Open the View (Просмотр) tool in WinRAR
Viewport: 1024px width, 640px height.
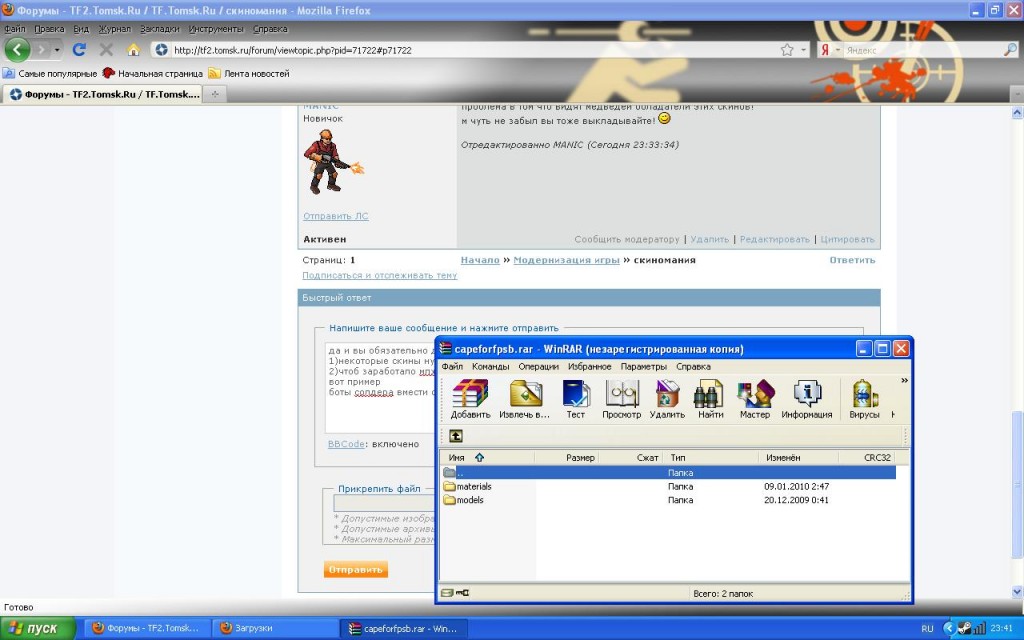click(x=621, y=398)
